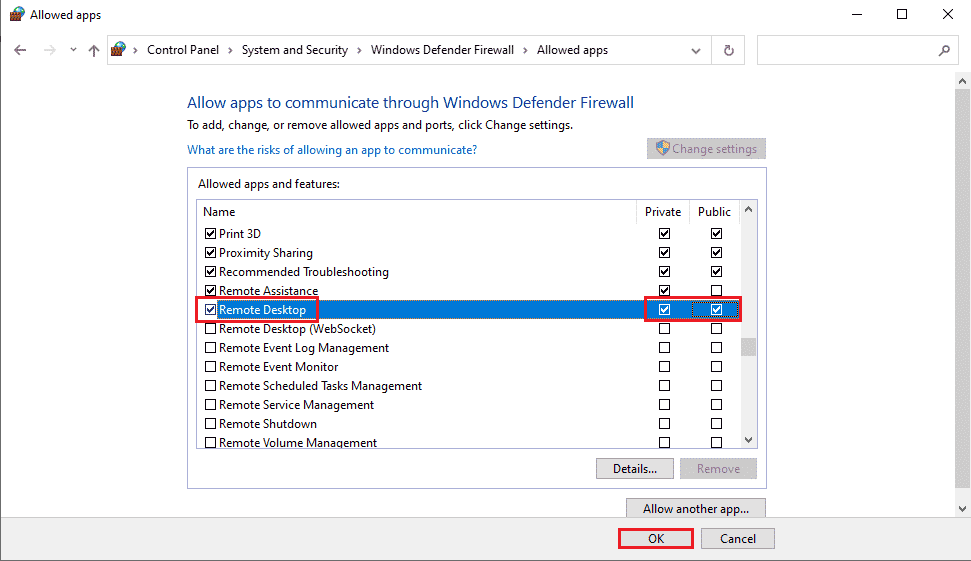Expand the address bar history dropdown
Screen dimensions: 971x561
point(696,51)
